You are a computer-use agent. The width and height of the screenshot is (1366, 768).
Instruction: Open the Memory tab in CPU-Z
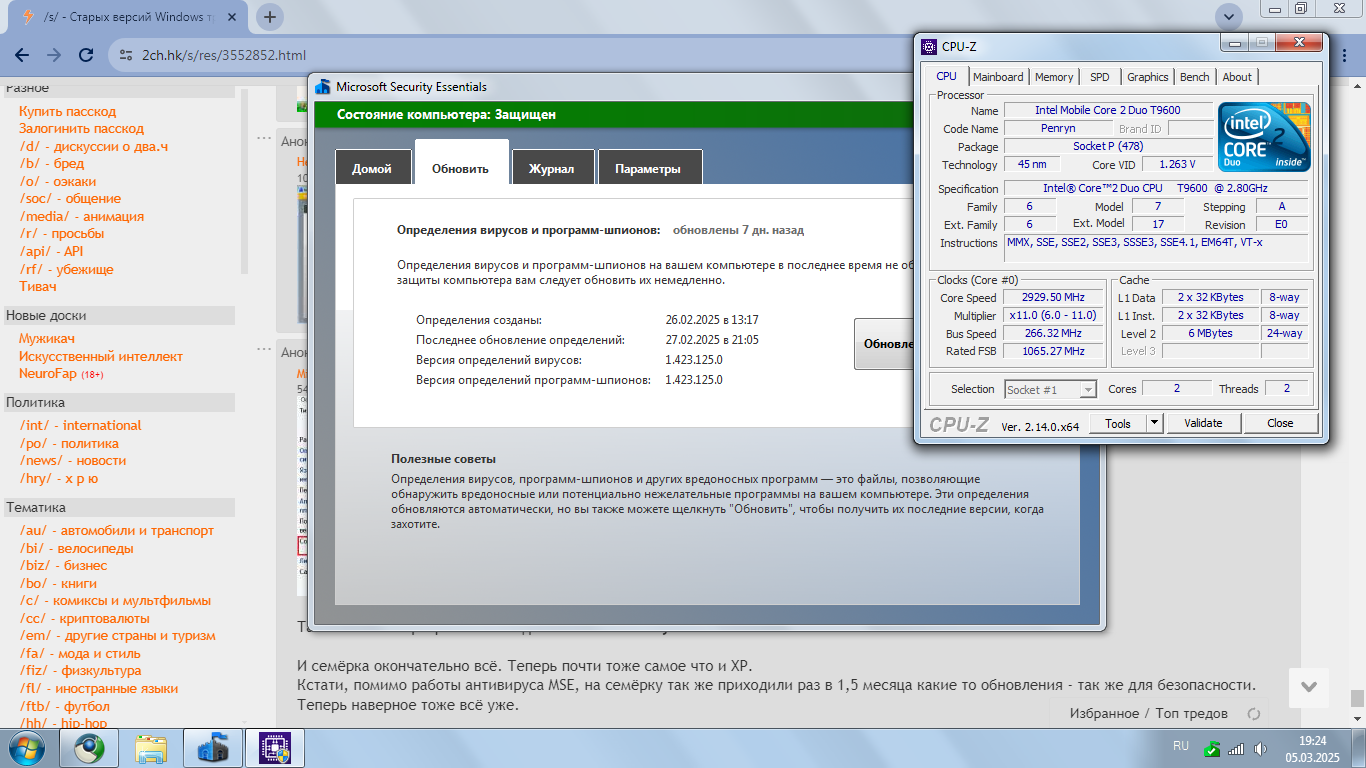point(1054,77)
